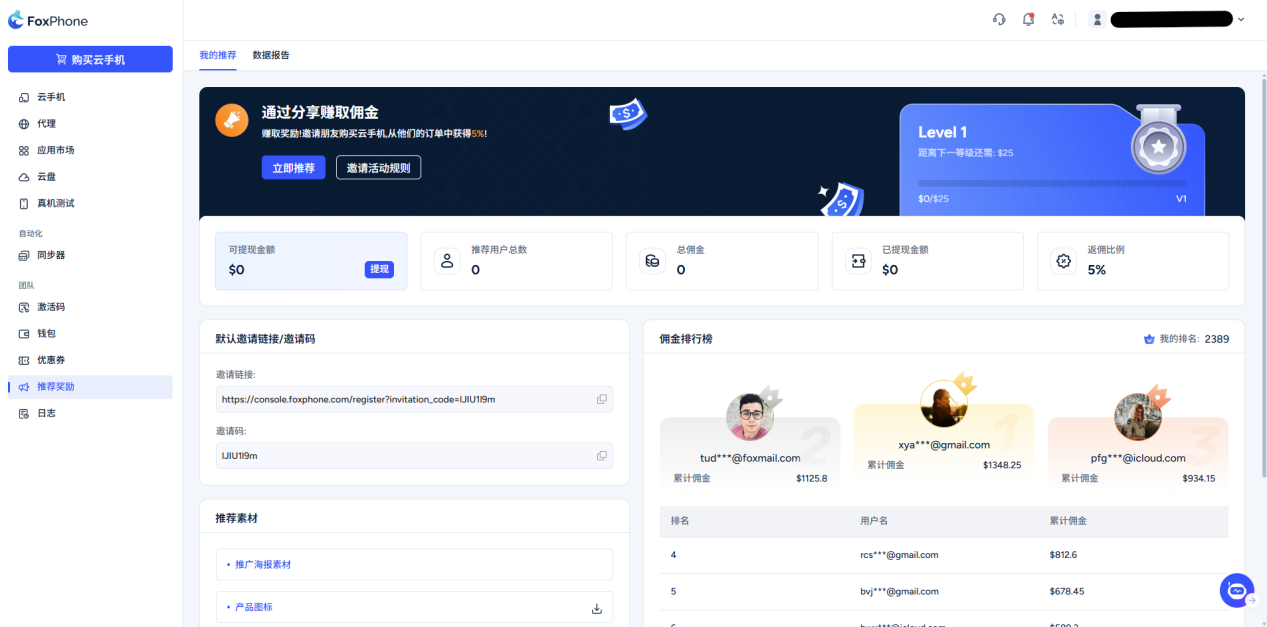This screenshot has height=627, width=1267.
Task: Open the floating chat assistant icon
Action: (x=1236, y=590)
